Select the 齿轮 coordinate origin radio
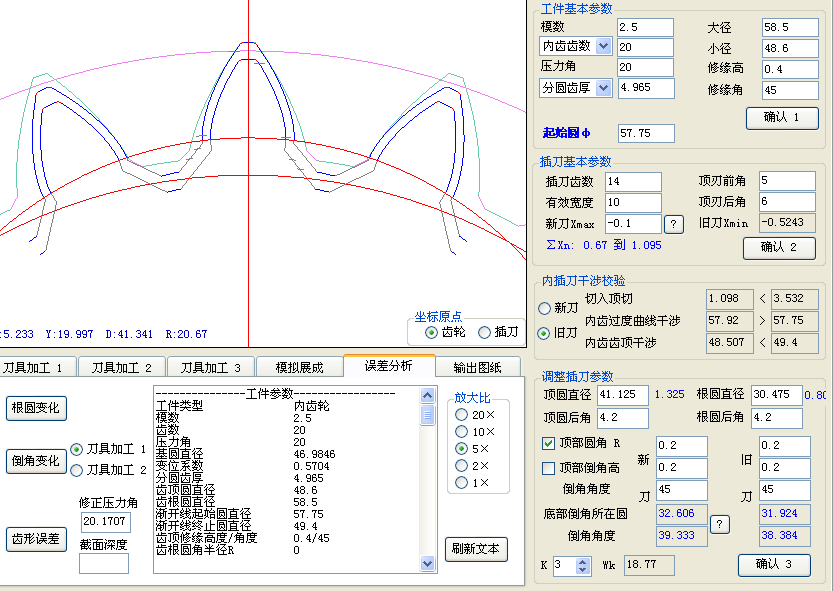This screenshot has width=833, height=591. pos(431,333)
